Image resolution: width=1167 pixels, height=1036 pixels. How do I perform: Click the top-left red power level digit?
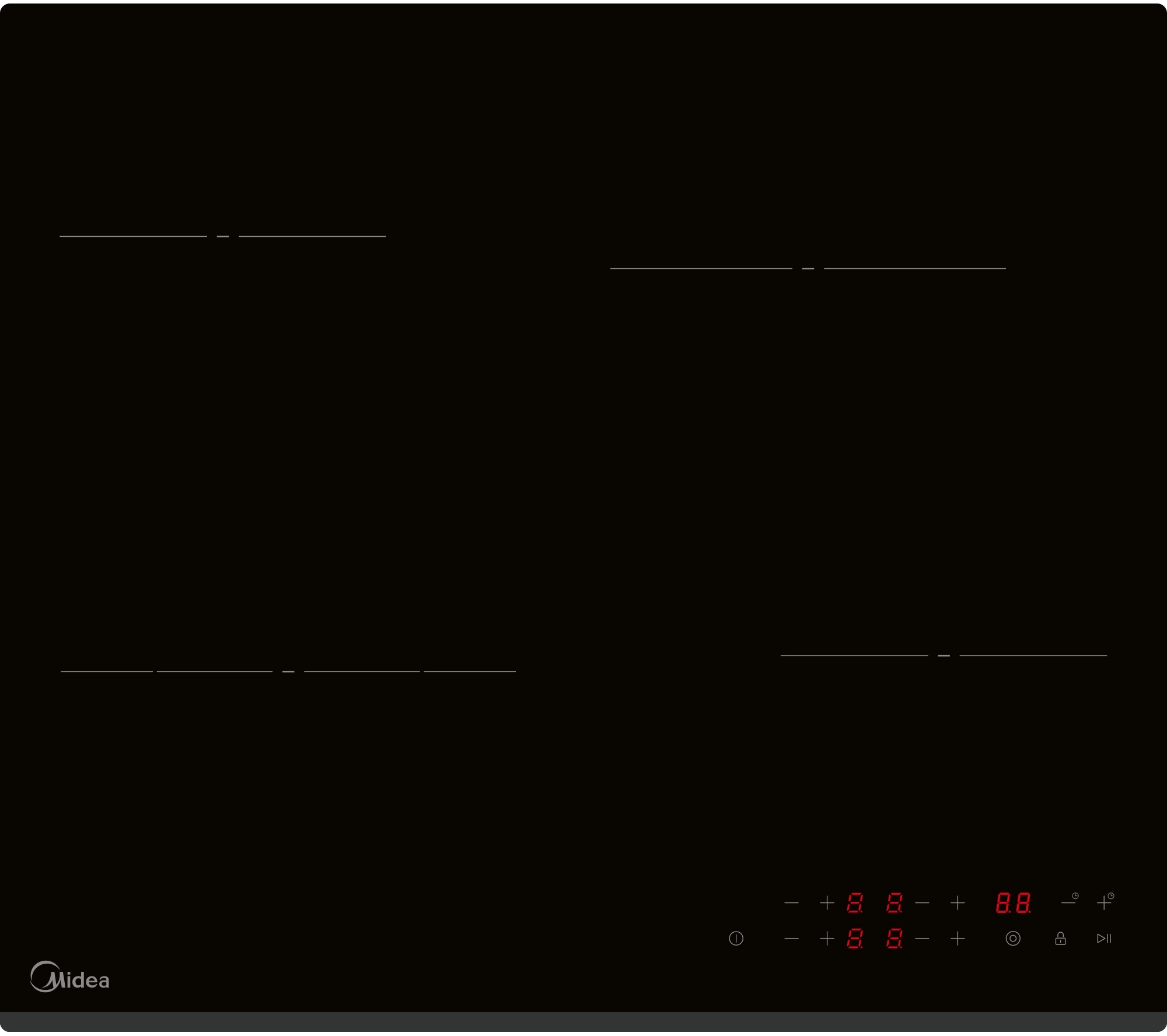click(855, 903)
